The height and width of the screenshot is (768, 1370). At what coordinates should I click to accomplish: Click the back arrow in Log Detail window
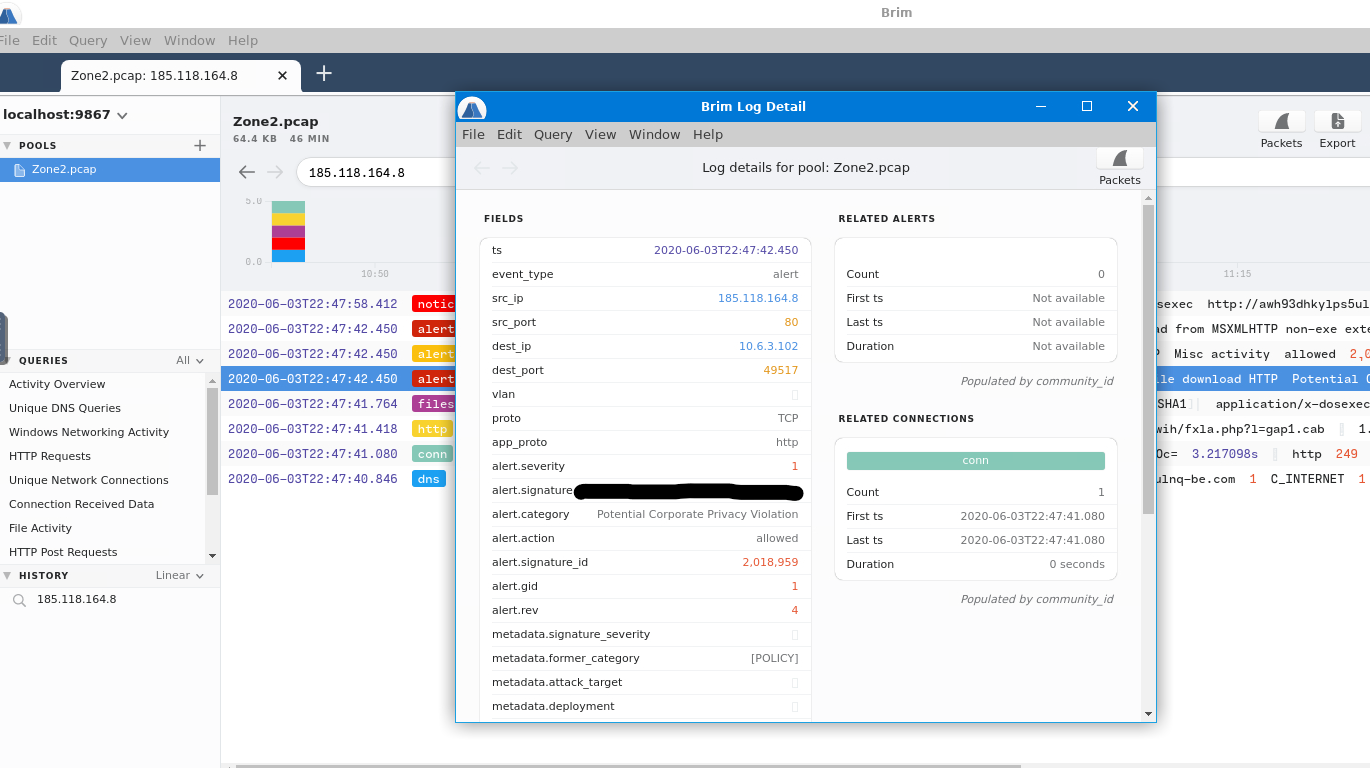coord(482,168)
